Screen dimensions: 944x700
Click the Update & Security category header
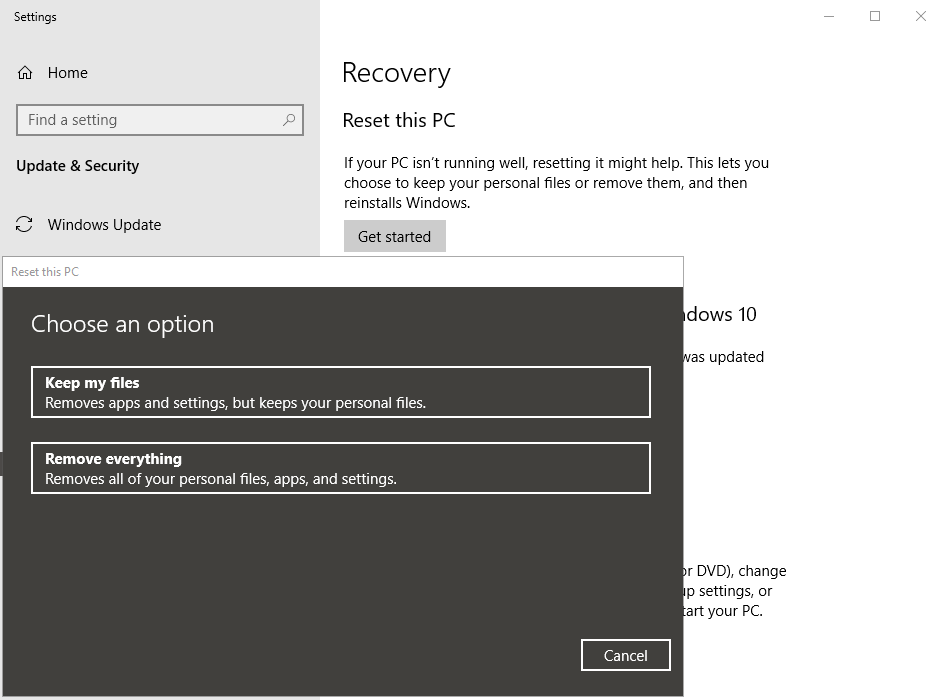pyautogui.click(x=77, y=166)
